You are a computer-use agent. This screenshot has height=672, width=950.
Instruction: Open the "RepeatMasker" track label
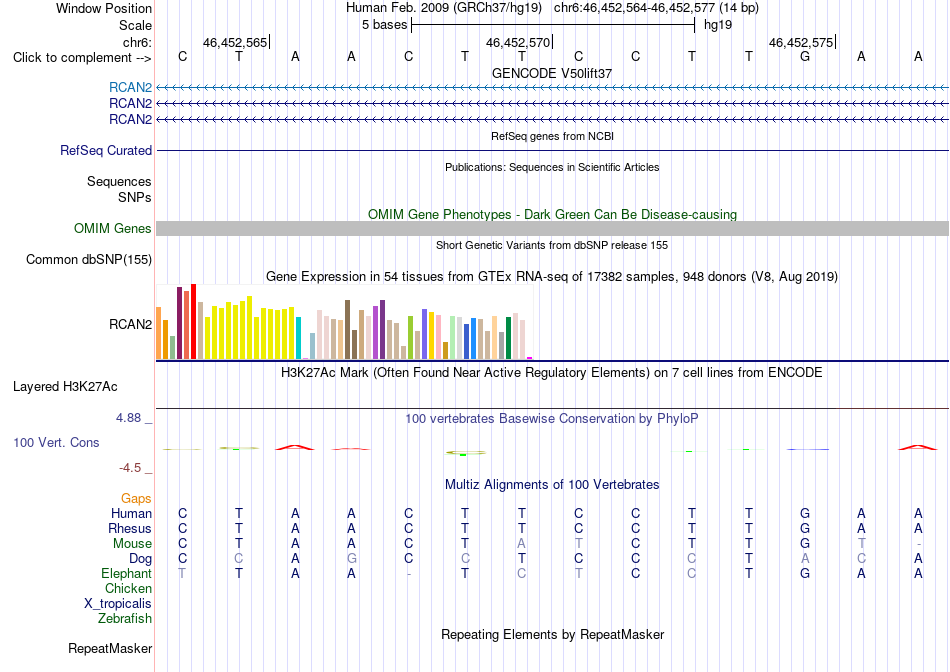pyautogui.click(x=110, y=648)
